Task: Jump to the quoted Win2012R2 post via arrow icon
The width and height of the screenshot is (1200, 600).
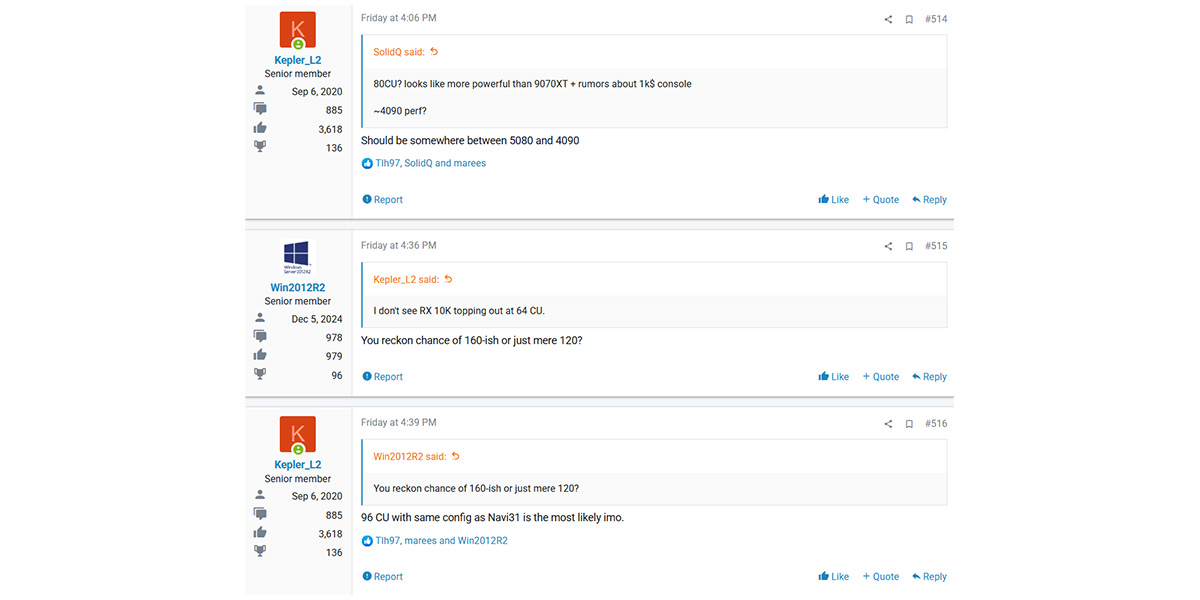Action: pyautogui.click(x=456, y=457)
